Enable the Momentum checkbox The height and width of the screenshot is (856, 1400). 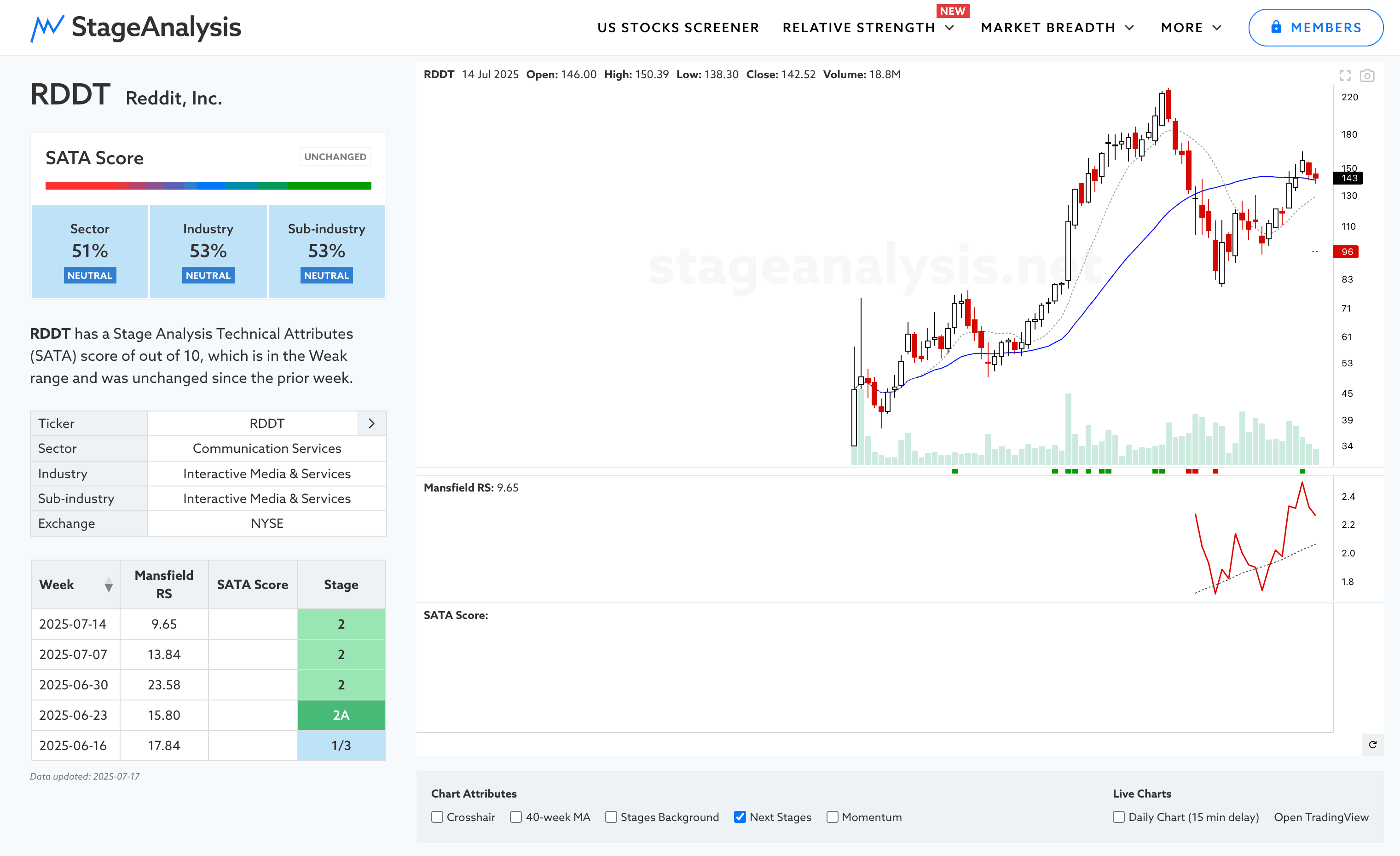pos(833,817)
